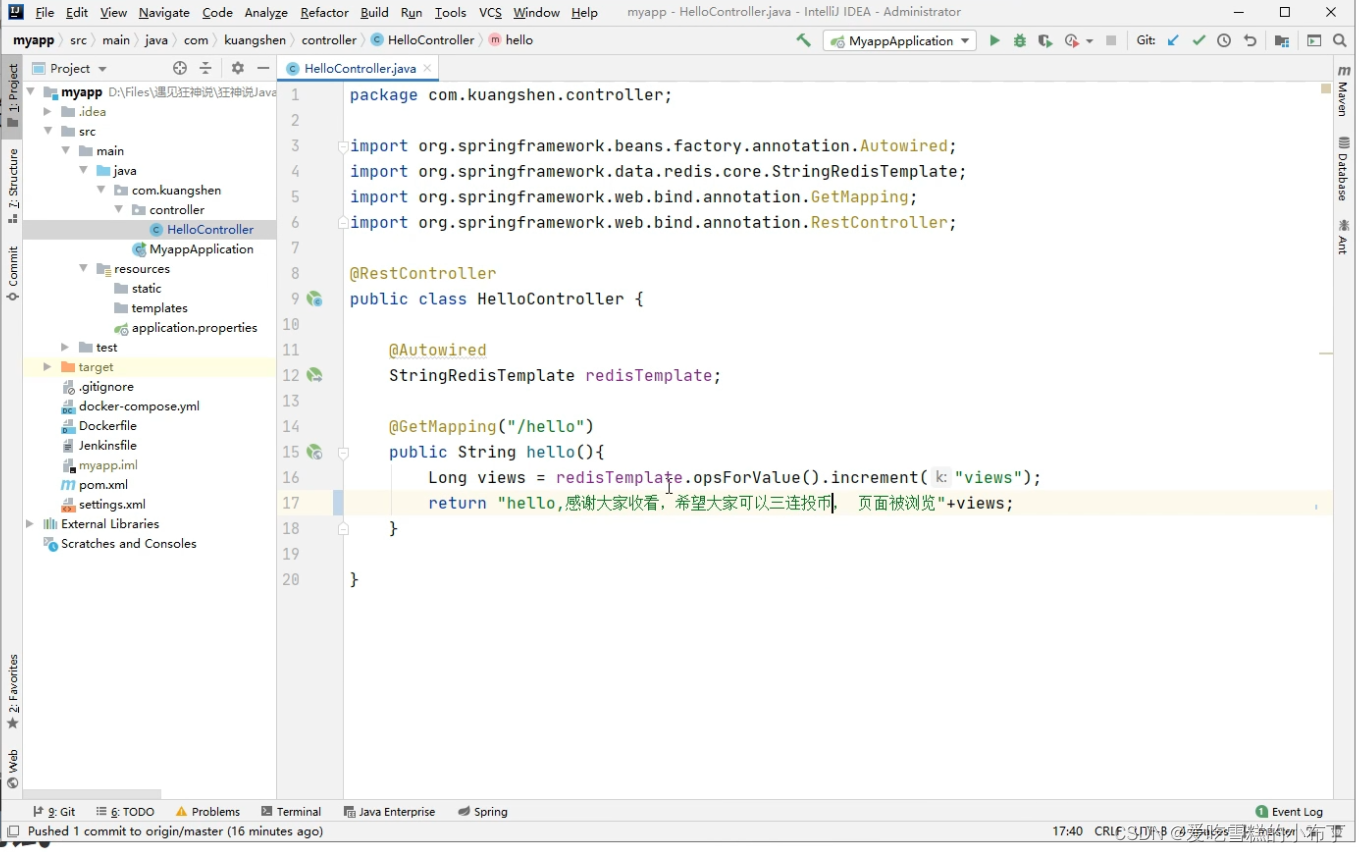Open the Git tool window button

tap(54, 812)
